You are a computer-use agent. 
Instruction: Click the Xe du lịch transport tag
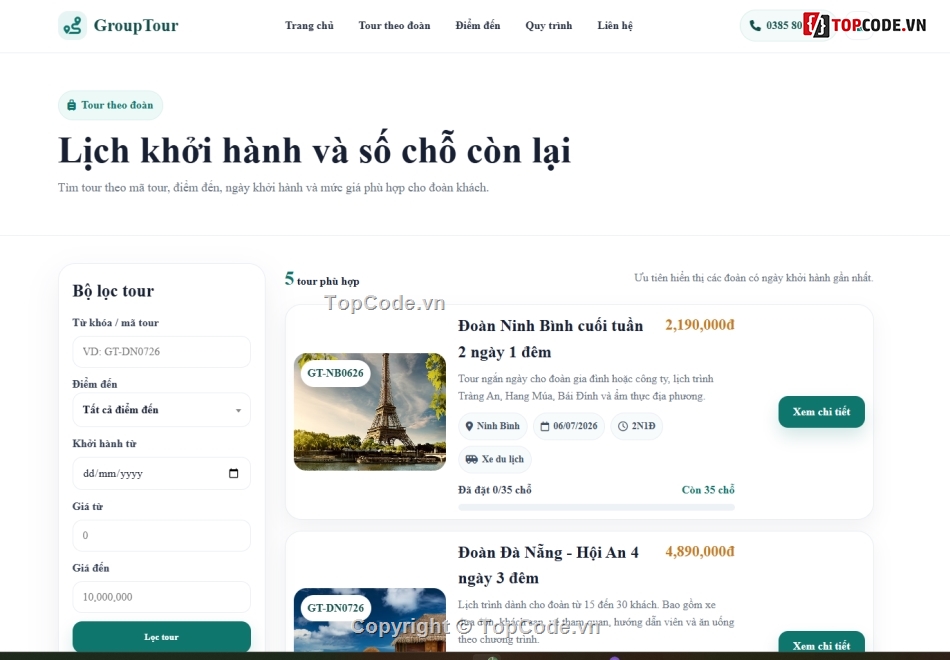pos(495,459)
